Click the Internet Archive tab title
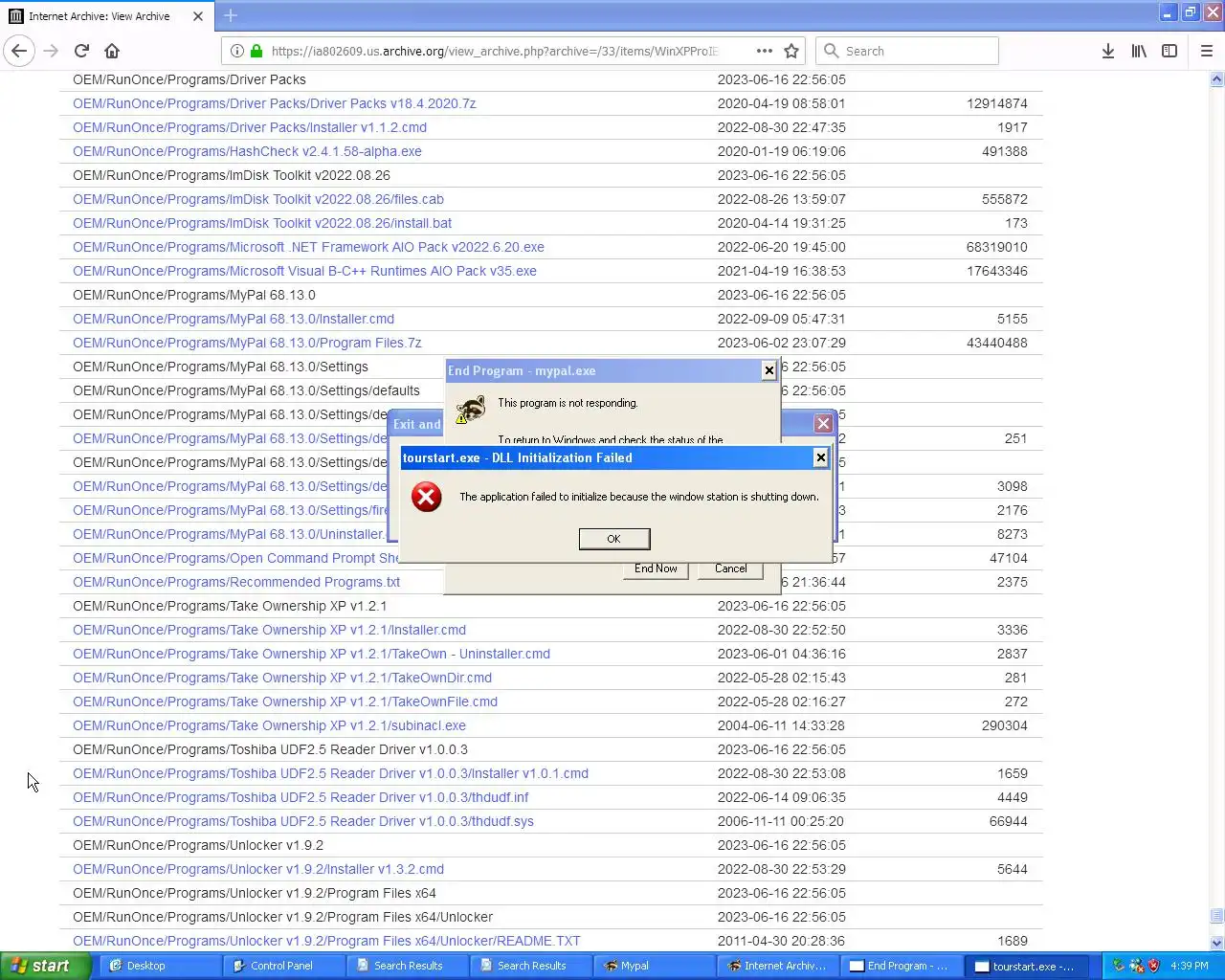Viewport: 1225px width, 980px height. [99, 16]
